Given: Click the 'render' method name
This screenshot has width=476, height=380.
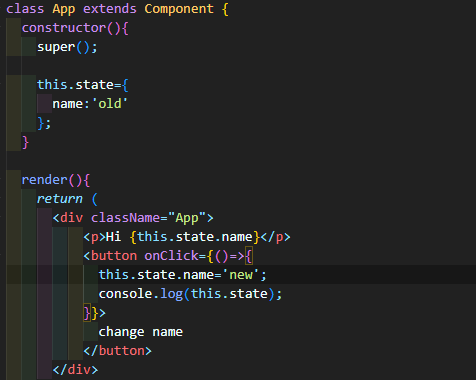Looking at the screenshot, I should (x=44, y=180).
